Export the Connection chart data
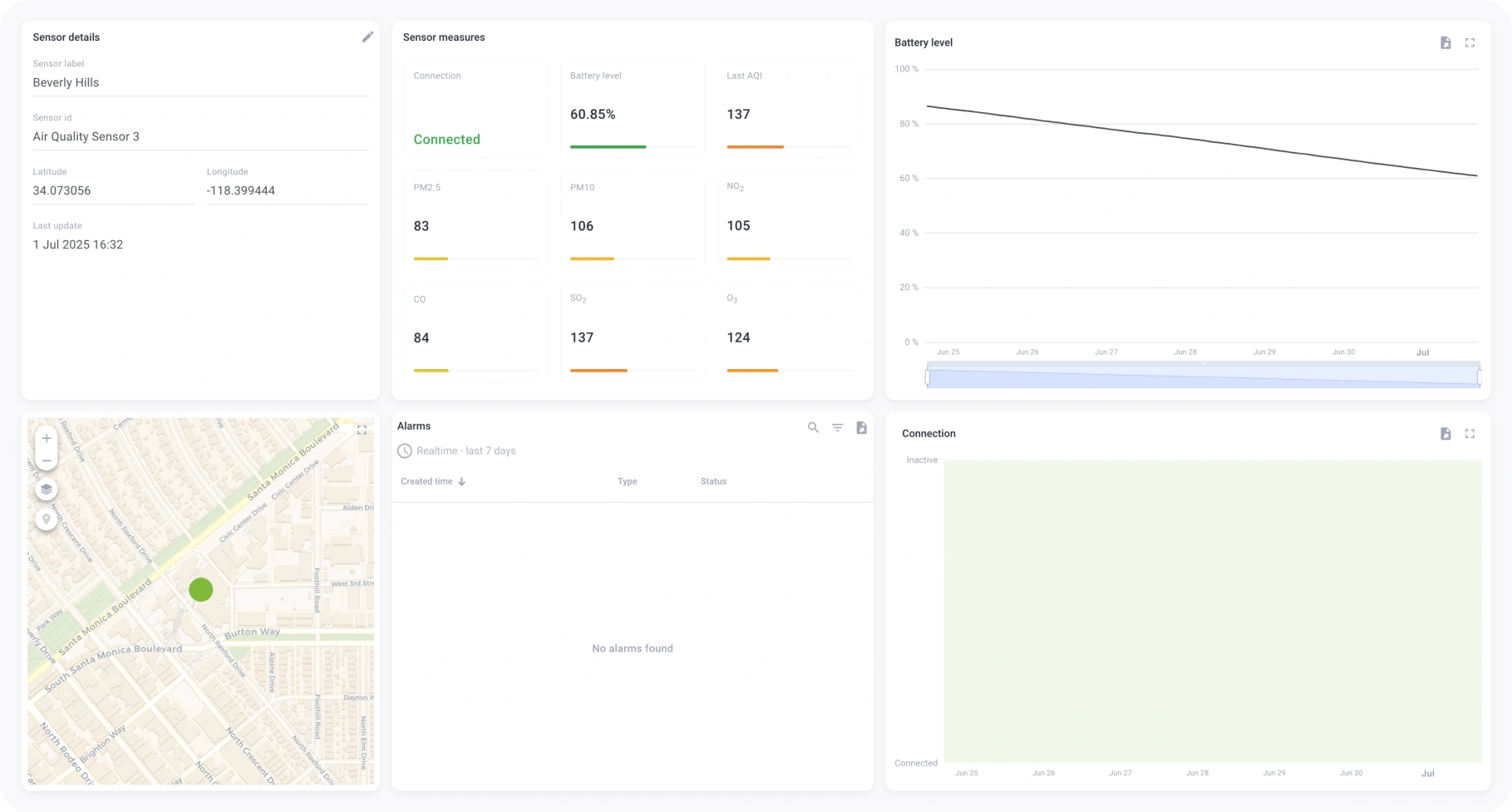Viewport: 1512px width, 812px height. pos(1446,433)
